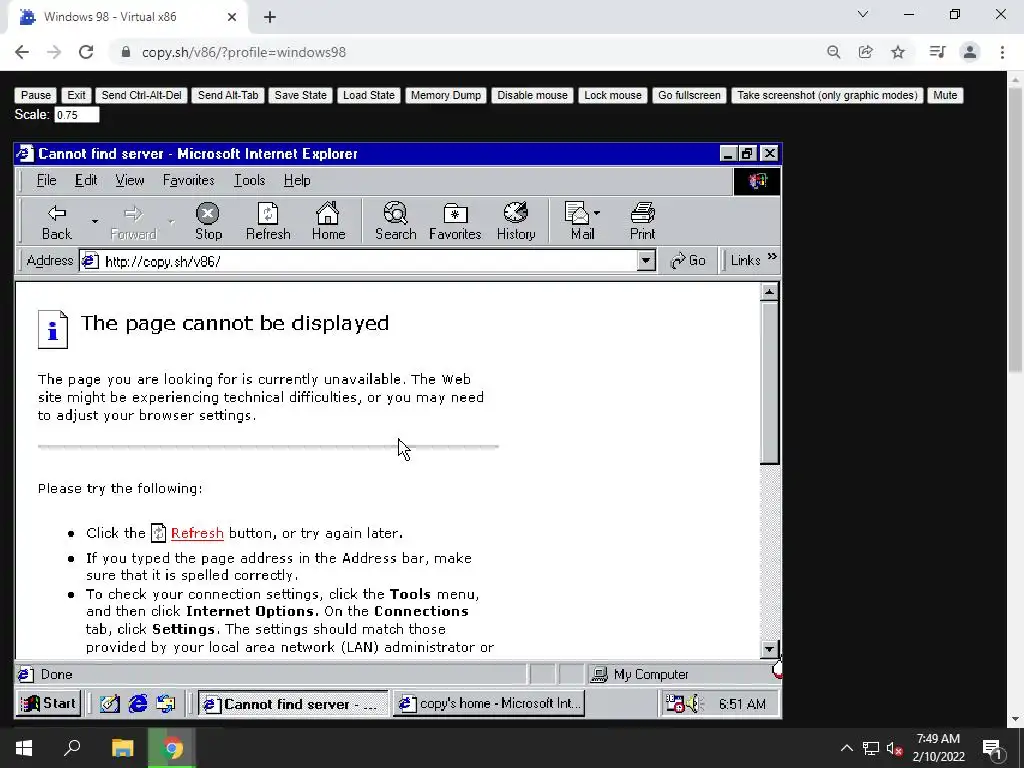
Task: Click the IE page icon in address bar
Action: 90,261
